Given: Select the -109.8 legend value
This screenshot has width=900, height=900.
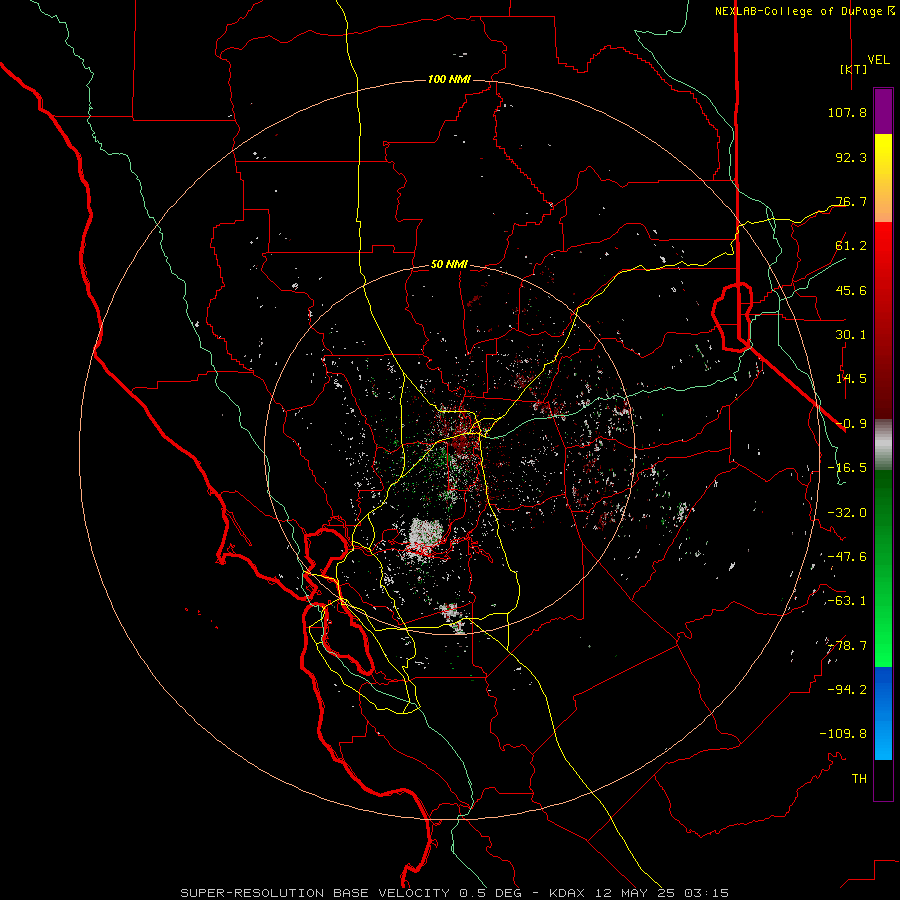Looking at the screenshot, I should point(843,734).
